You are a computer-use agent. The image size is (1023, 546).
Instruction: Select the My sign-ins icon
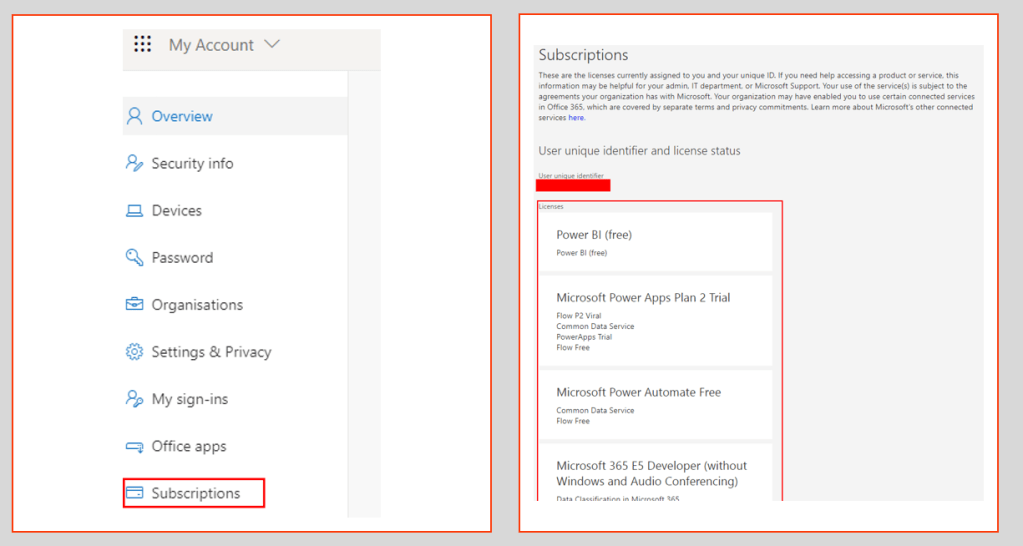pyautogui.click(x=134, y=399)
